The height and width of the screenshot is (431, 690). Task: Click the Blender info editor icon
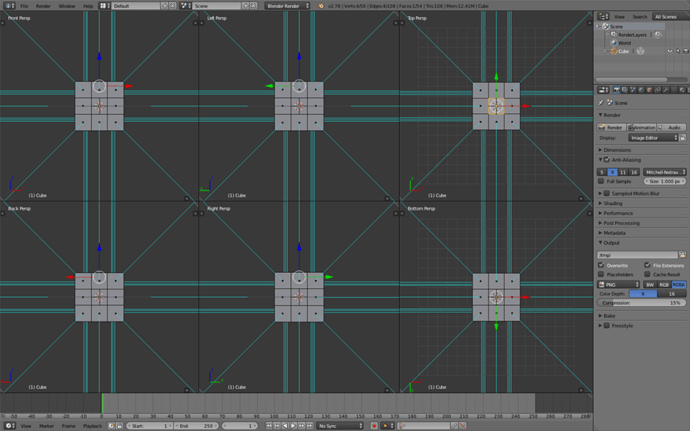(7, 6)
